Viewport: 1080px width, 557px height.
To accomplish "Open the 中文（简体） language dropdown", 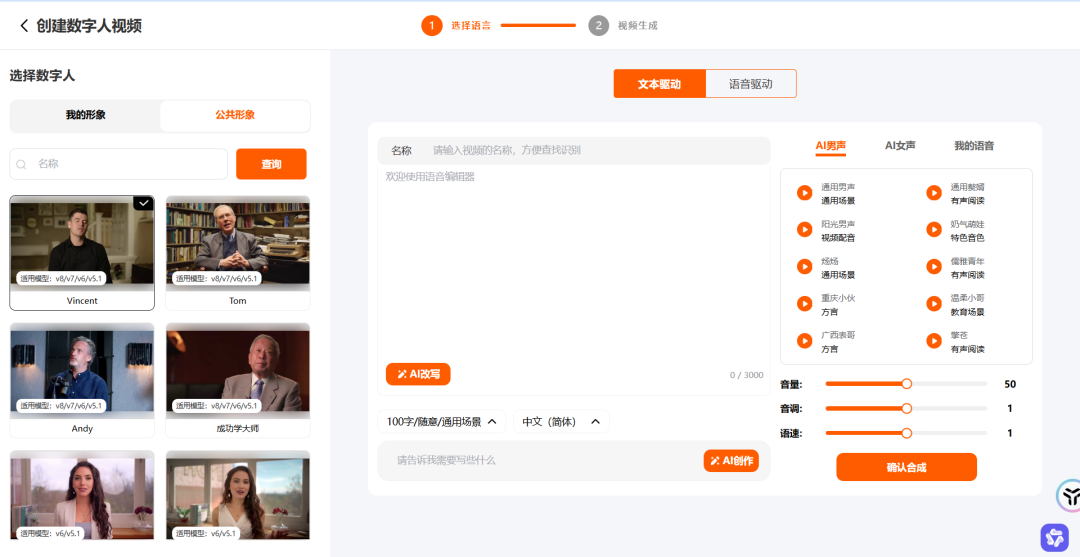I will [x=561, y=421].
